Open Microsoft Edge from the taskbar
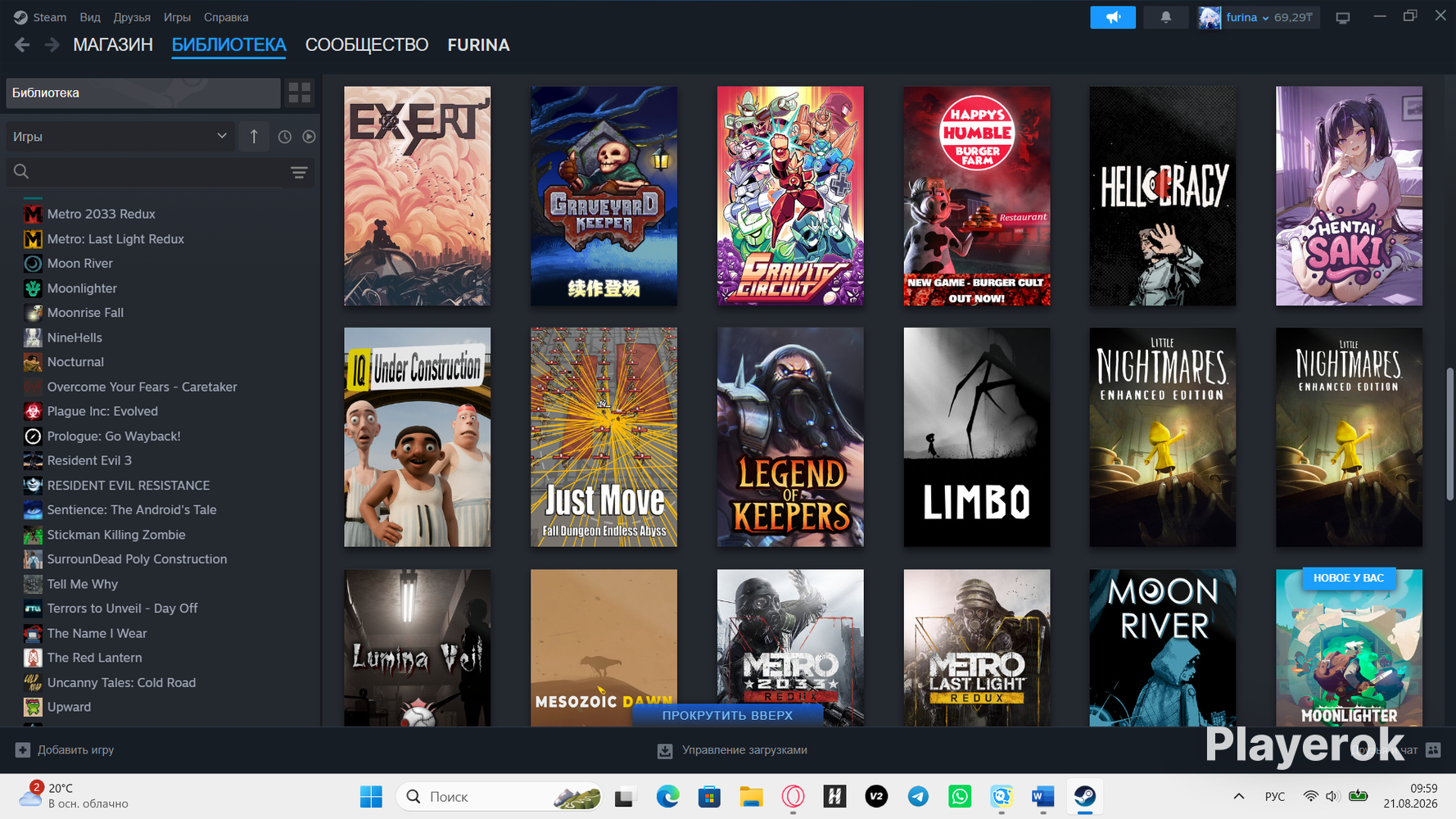Screen dimensions: 1456x819 [667, 796]
